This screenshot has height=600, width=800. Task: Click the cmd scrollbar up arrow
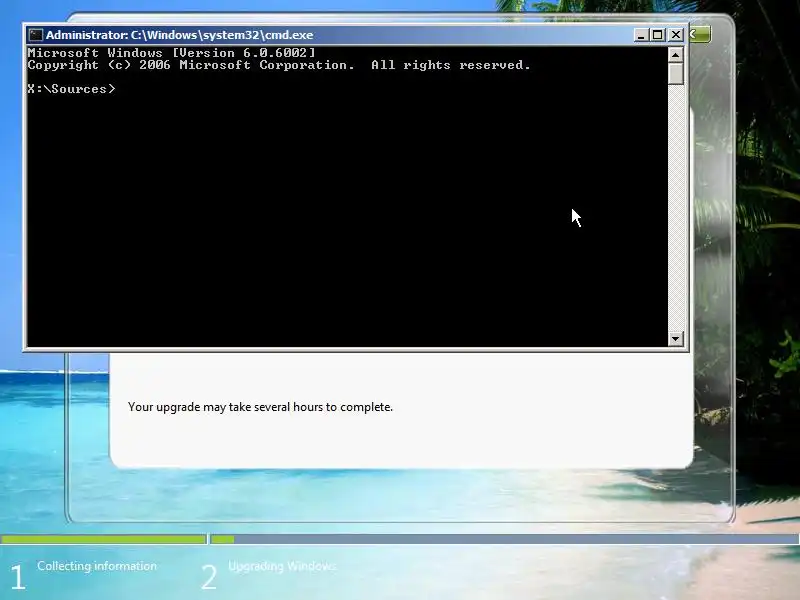tap(676, 55)
